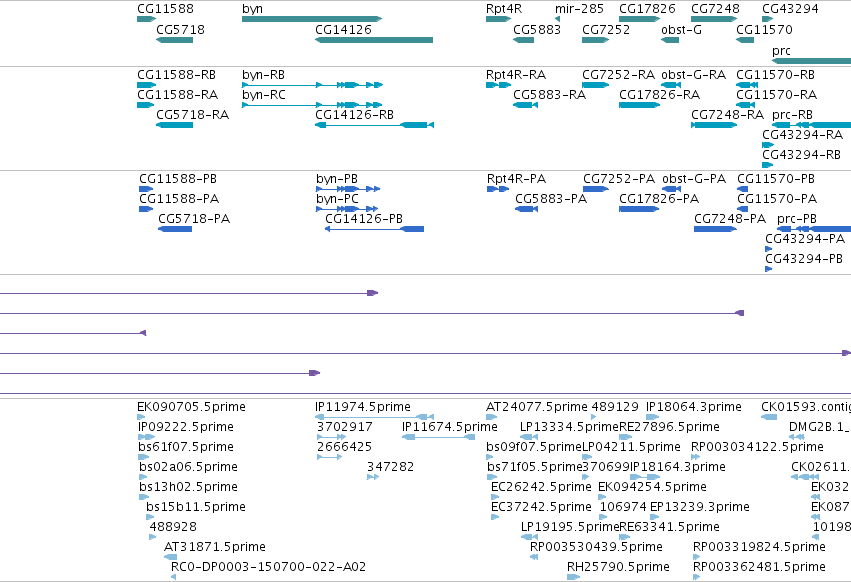851x582 pixels.
Task: Select protein CG17826-PA
Action: tap(659, 199)
